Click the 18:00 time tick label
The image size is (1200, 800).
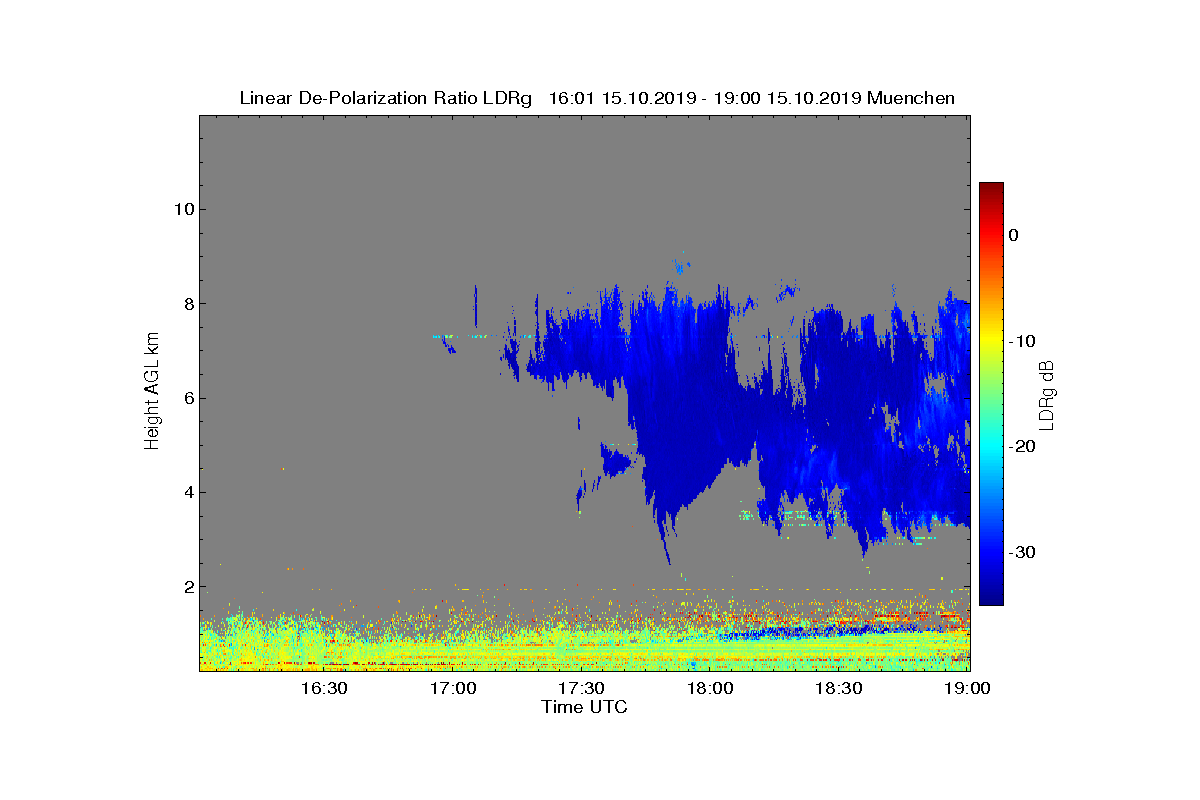pos(712,688)
